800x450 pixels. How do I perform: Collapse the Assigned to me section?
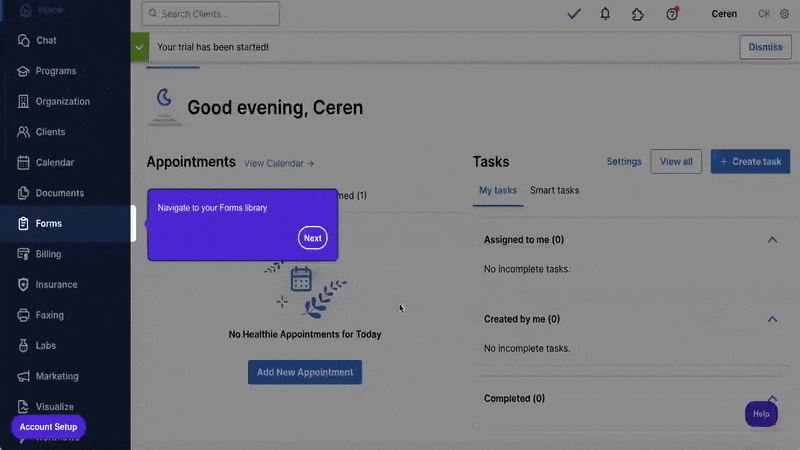[x=772, y=240]
